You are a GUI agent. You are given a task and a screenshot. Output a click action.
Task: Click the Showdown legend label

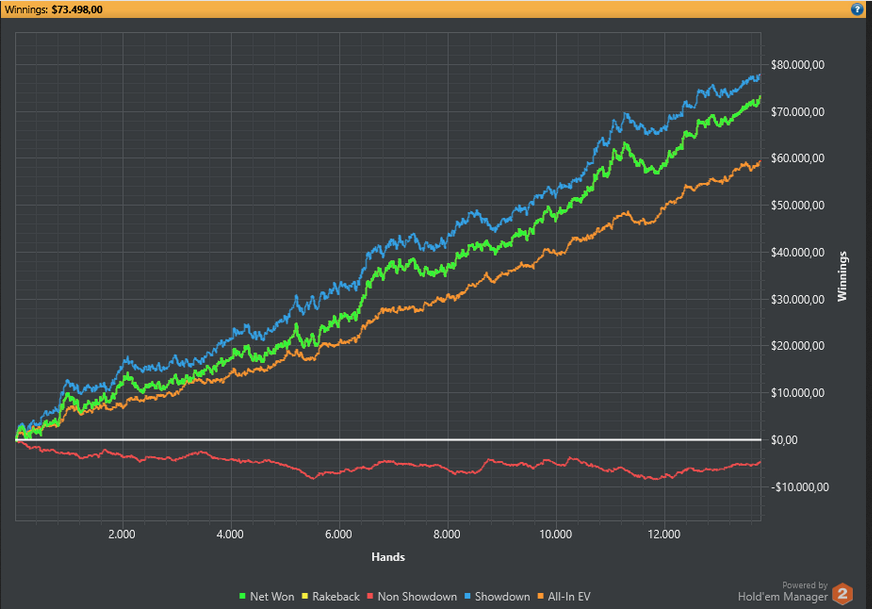(502, 596)
